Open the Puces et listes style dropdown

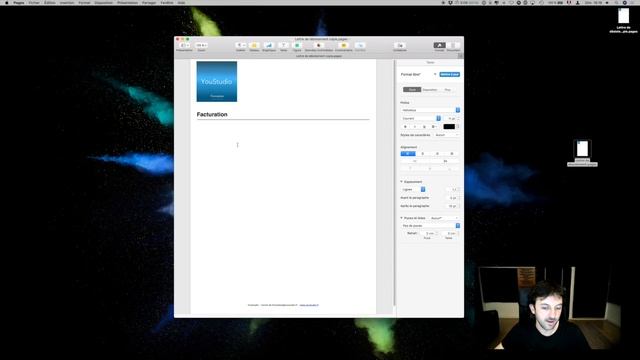point(444,218)
